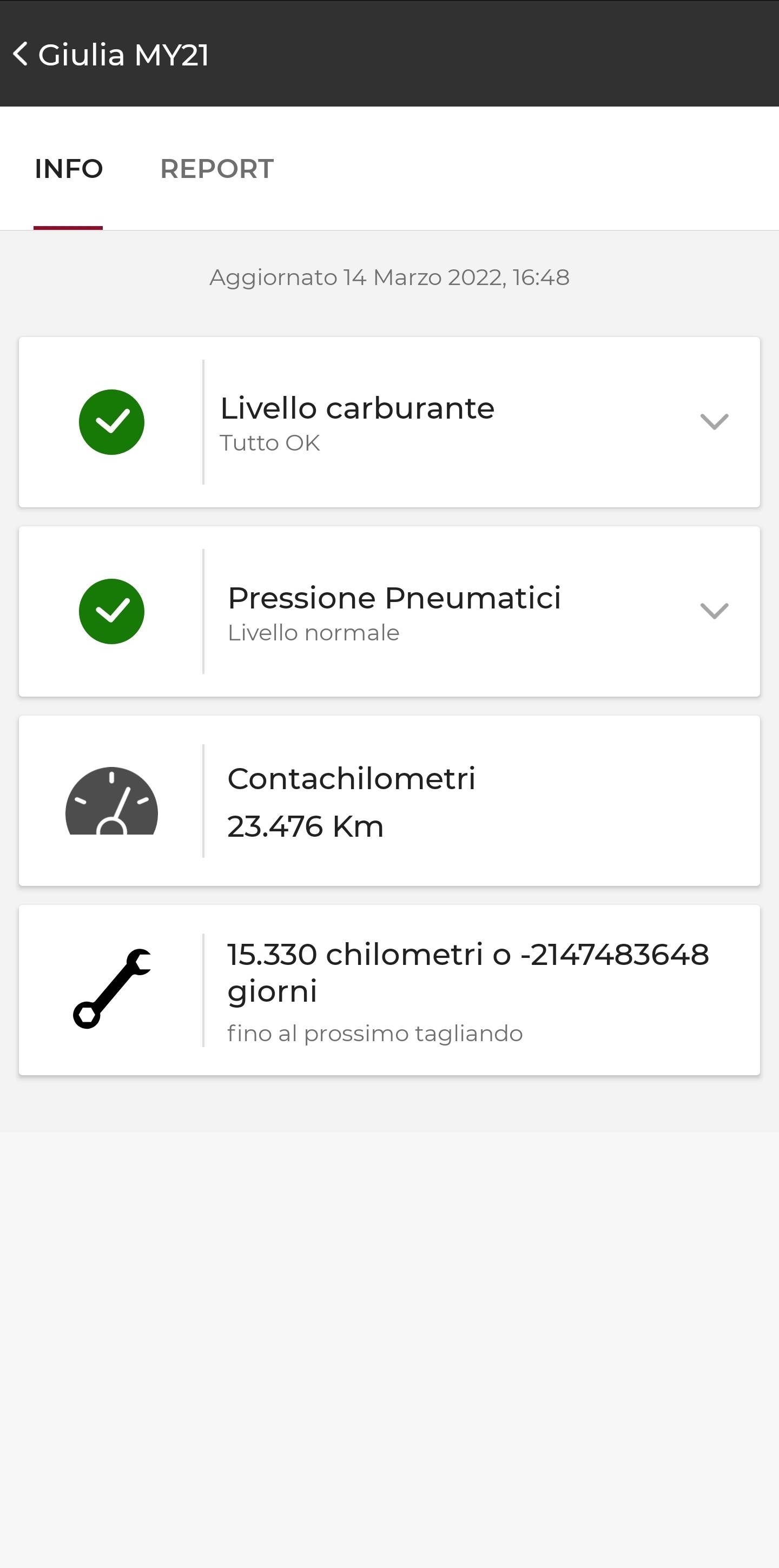Image resolution: width=779 pixels, height=1568 pixels.
Task: Tap the Pressione Pneumatici label
Action: (394, 598)
